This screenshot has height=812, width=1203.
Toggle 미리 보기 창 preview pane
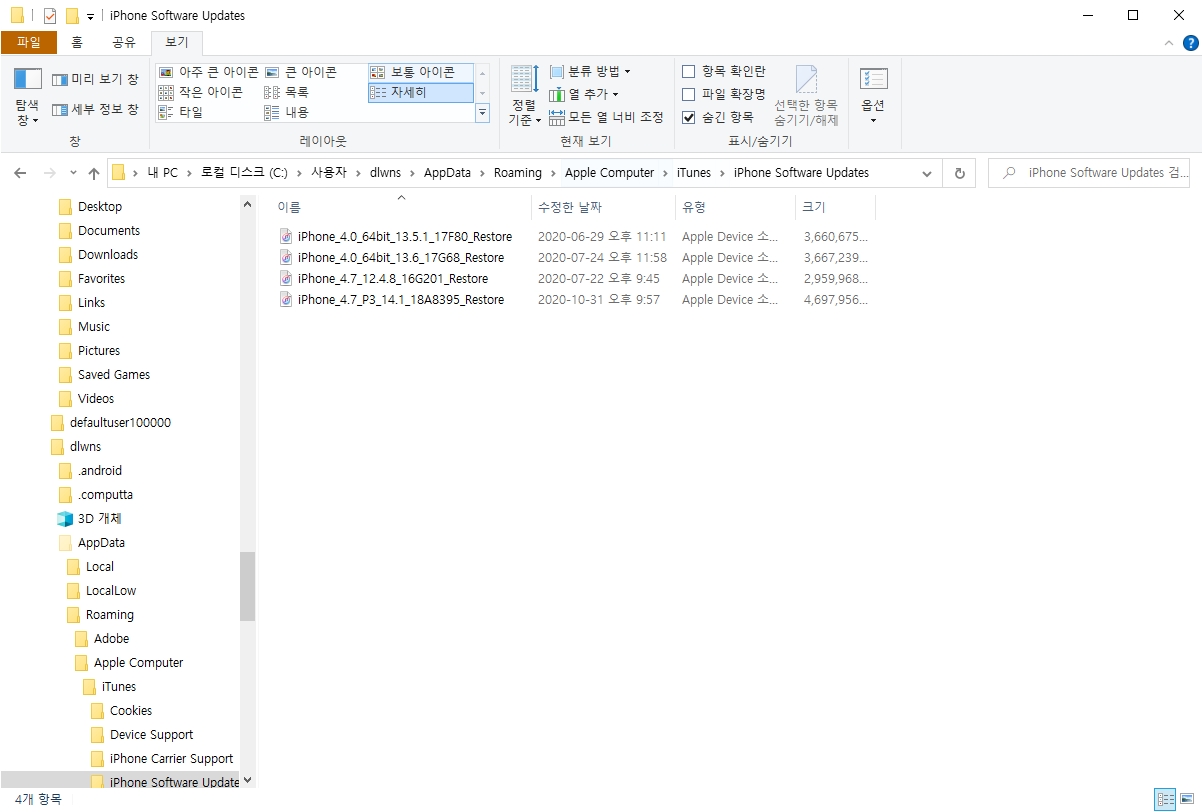point(95,79)
